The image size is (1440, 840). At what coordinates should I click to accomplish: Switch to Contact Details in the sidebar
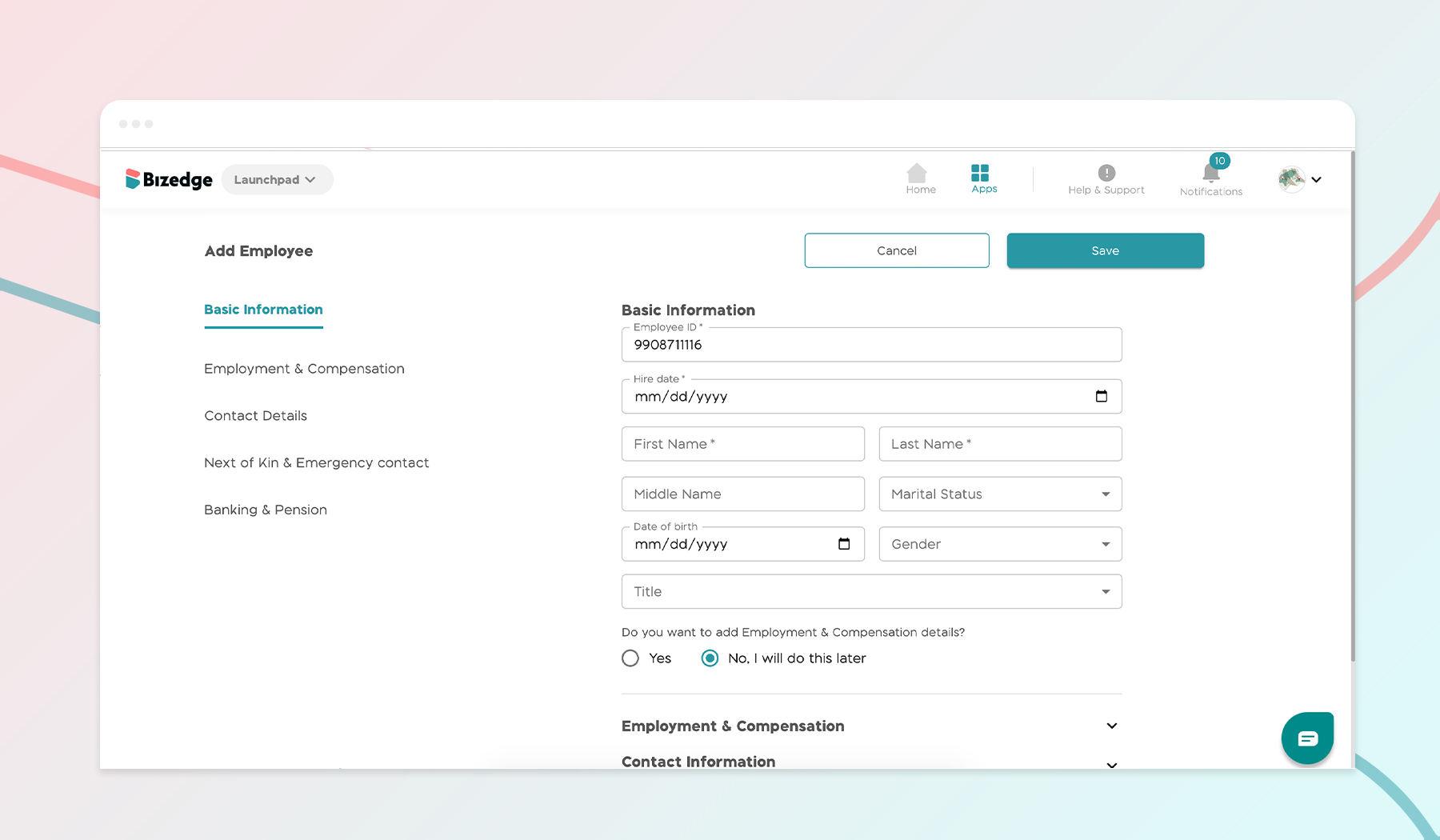click(255, 415)
